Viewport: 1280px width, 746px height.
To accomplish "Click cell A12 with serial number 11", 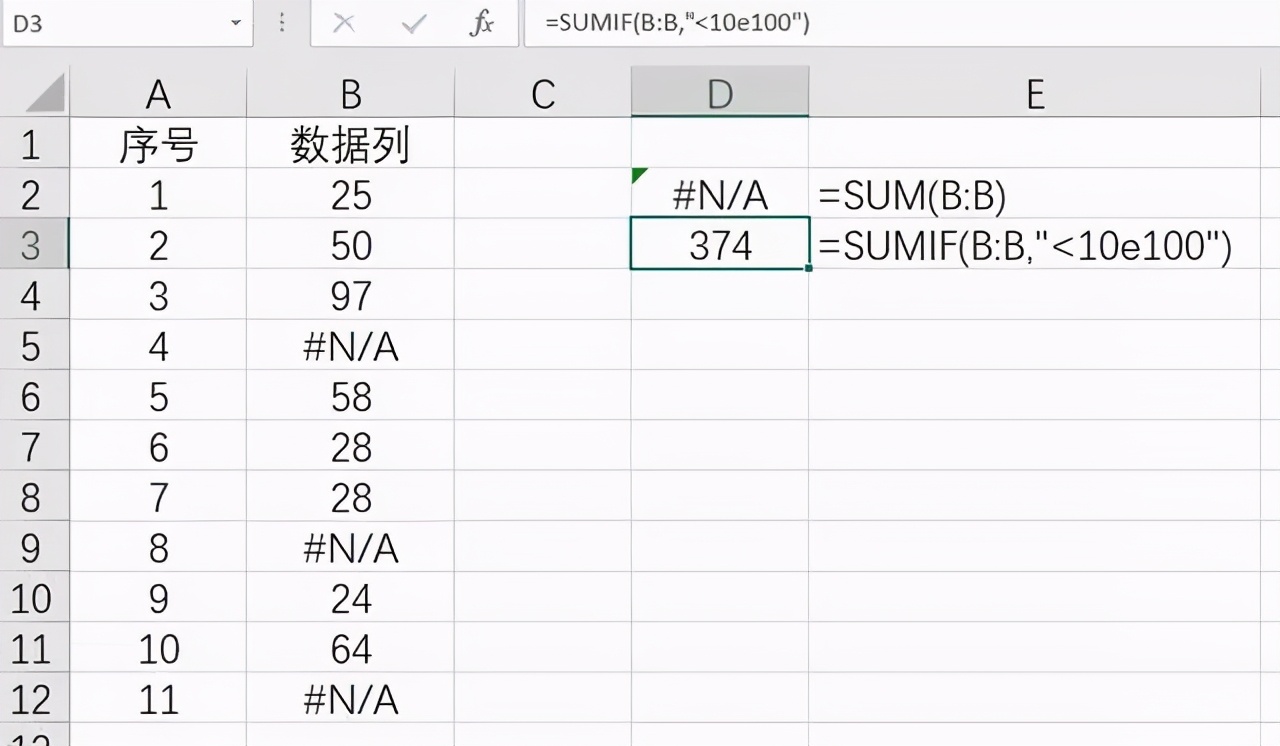I will pyautogui.click(x=158, y=699).
